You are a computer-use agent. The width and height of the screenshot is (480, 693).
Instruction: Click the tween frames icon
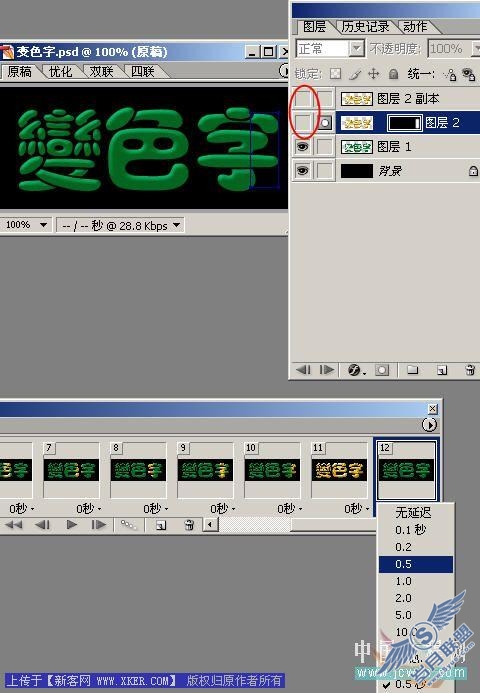[129, 525]
